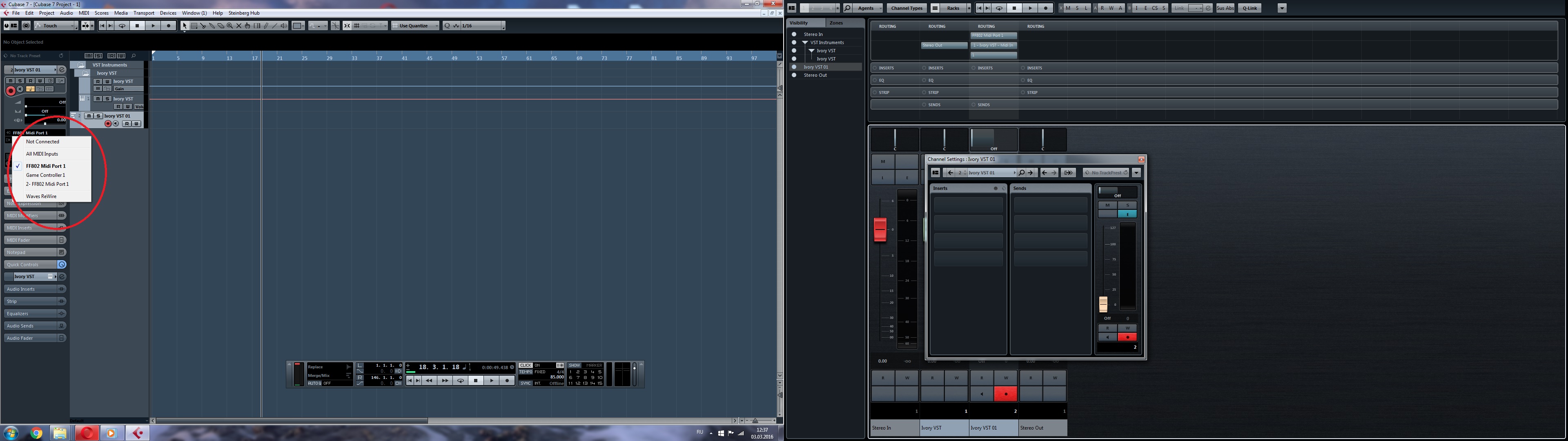Image resolution: width=1568 pixels, height=441 pixels.
Task: Mute Ivory VST 01 track in list
Action: pos(89,116)
